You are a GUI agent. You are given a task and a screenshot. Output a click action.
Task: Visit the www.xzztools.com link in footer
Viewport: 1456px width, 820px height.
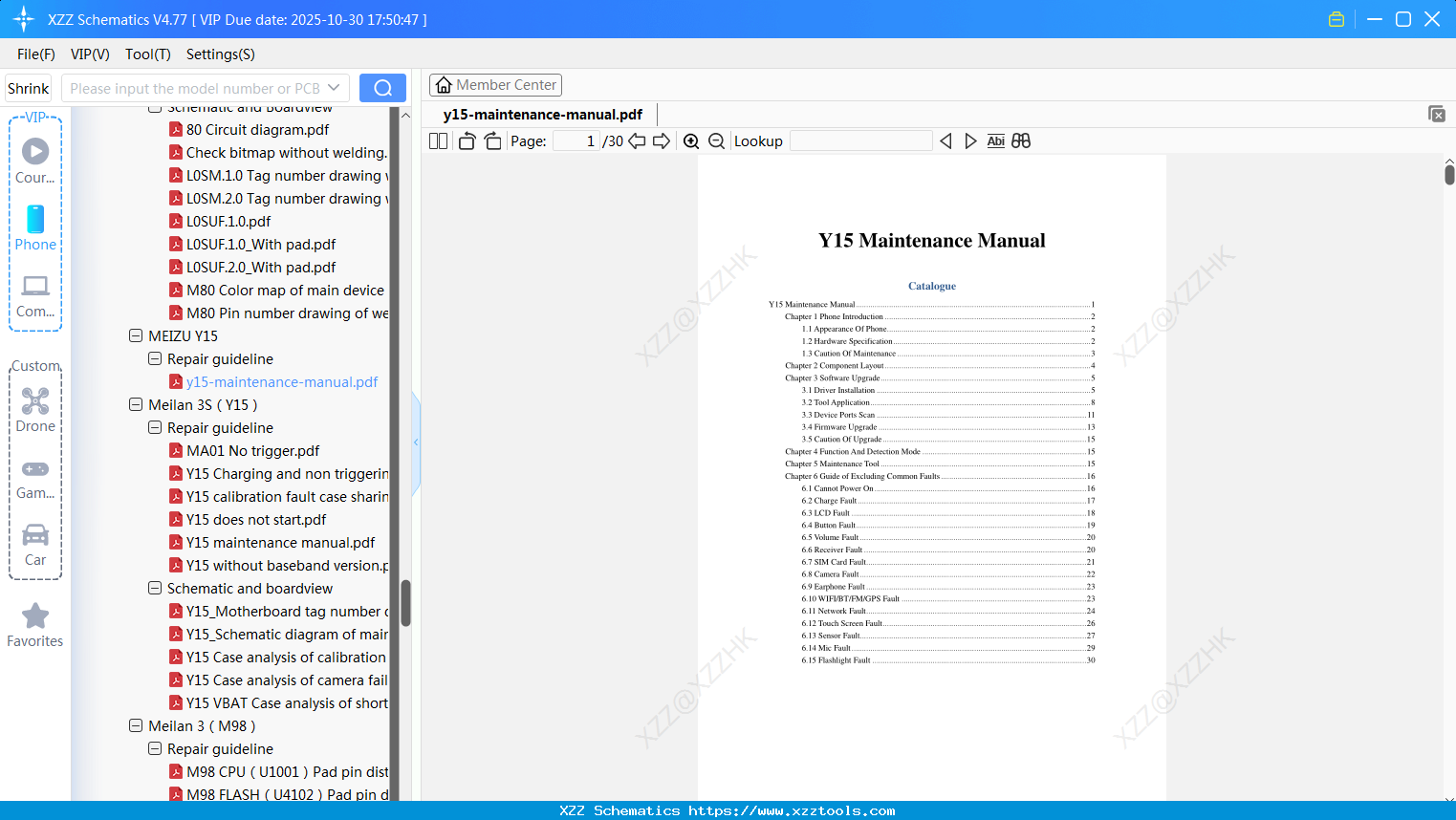[x=792, y=810]
